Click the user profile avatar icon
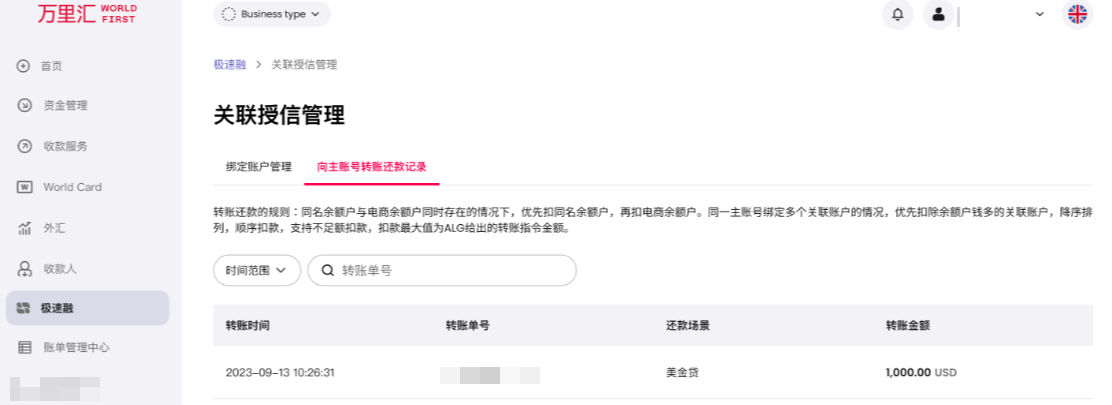The width and height of the screenshot is (1112, 405). click(x=938, y=14)
